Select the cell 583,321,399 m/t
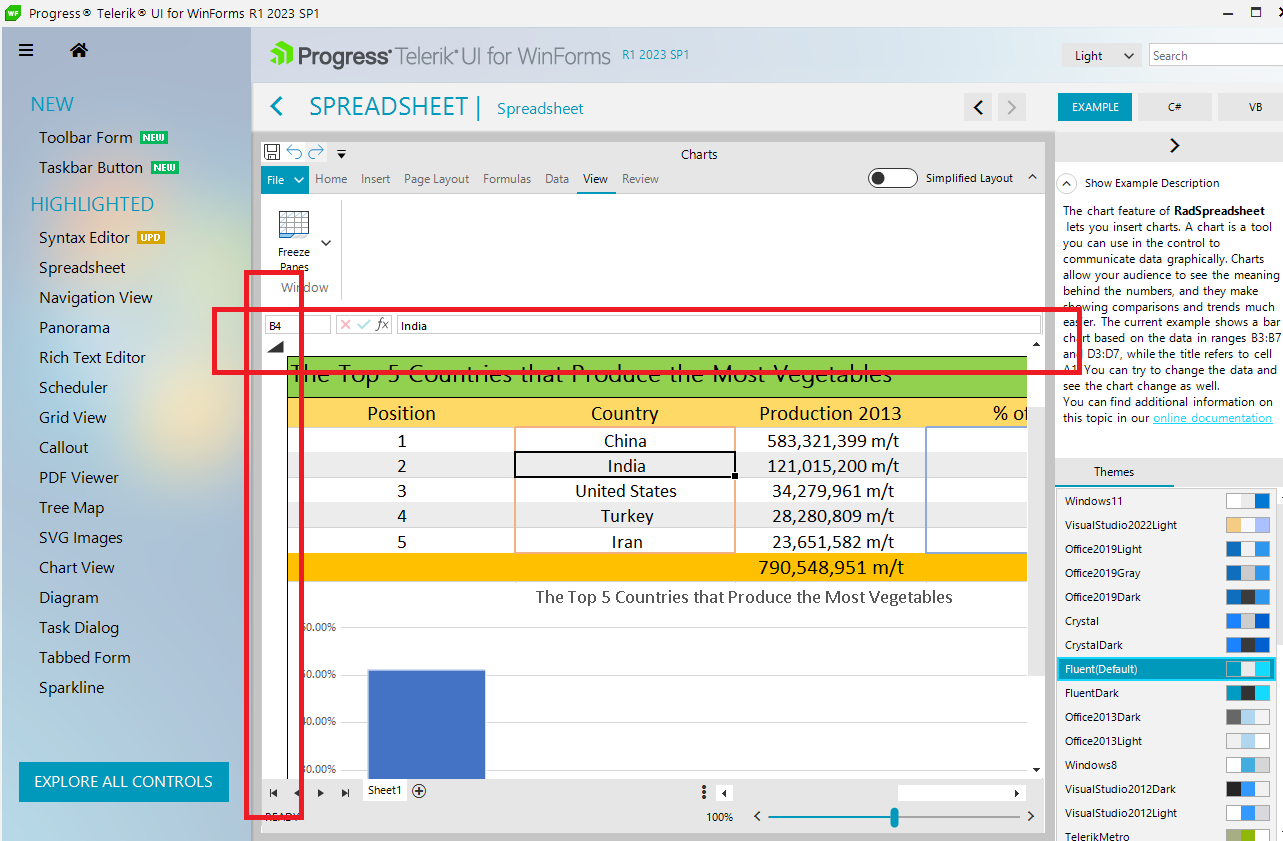1283x841 pixels. pyautogui.click(x=831, y=440)
